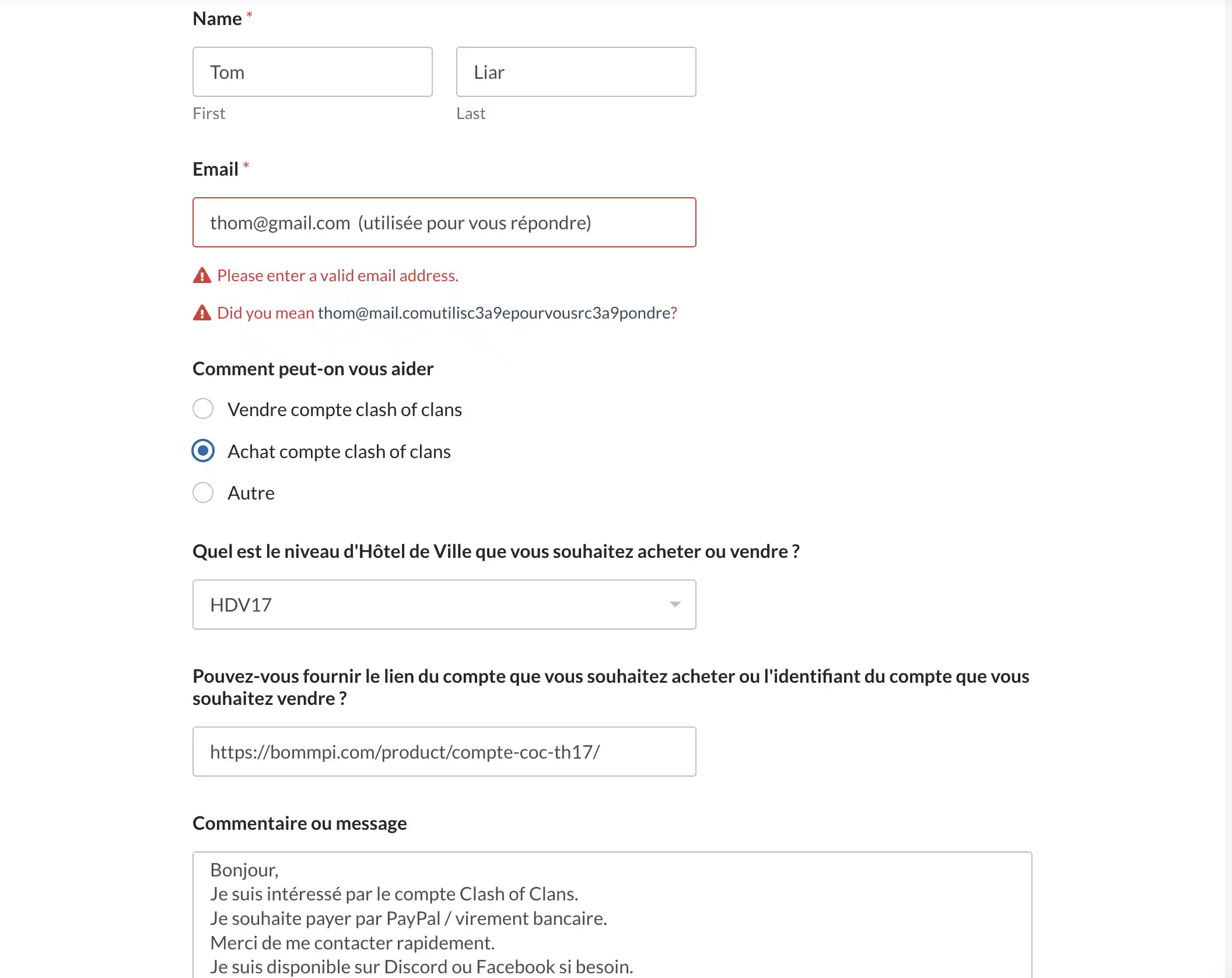
Task: Click the warning icon beside Did you mean
Action: pyautogui.click(x=202, y=313)
